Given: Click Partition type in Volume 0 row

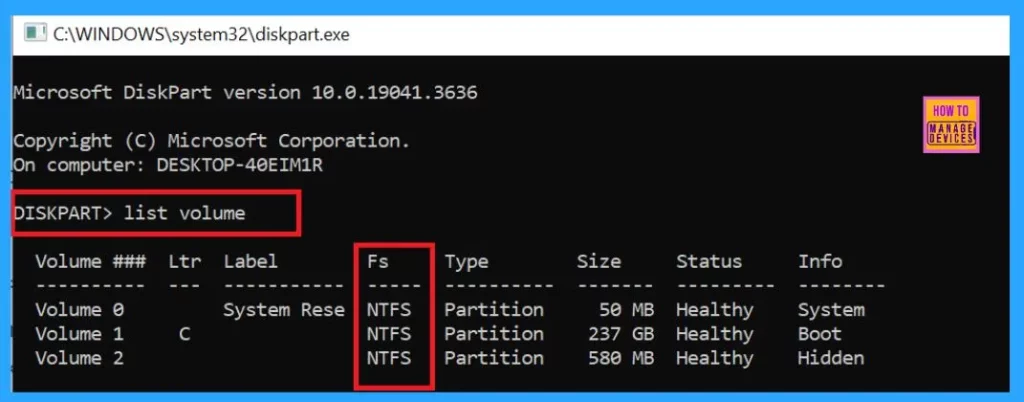Looking at the screenshot, I should click(494, 310).
